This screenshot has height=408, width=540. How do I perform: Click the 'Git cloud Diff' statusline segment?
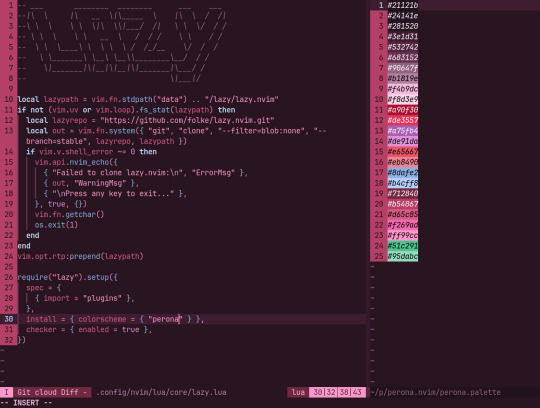pyautogui.click(x=52, y=392)
